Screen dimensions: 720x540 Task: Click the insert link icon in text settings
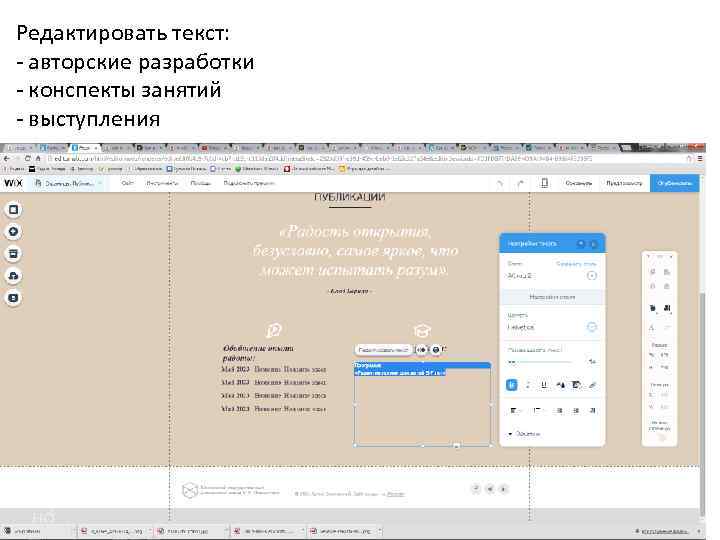click(x=592, y=385)
